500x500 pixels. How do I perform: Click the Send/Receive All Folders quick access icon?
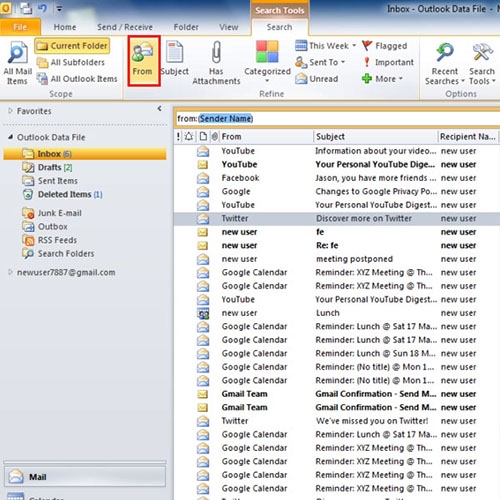pyautogui.click(x=26, y=8)
